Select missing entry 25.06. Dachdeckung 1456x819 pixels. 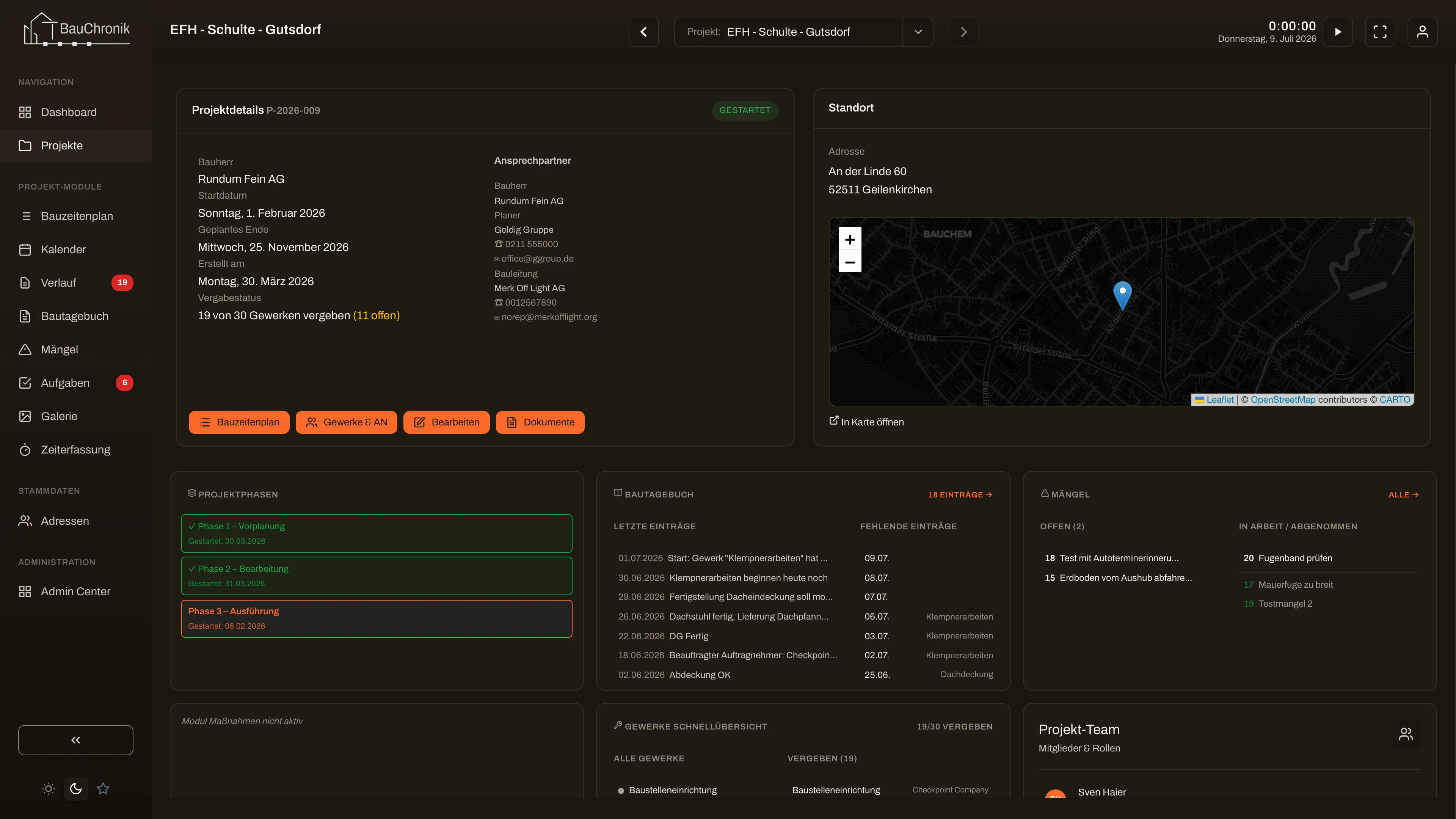929,674
